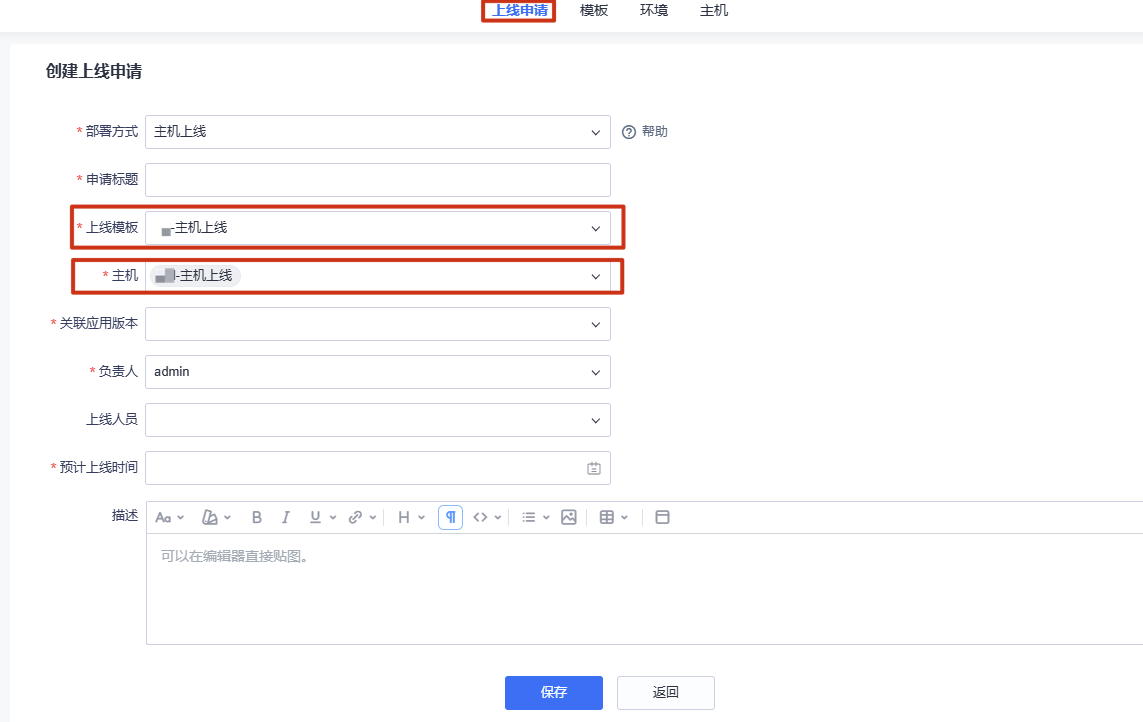Click the 申请标题 input field
The width and height of the screenshot is (1143, 722).
377,180
